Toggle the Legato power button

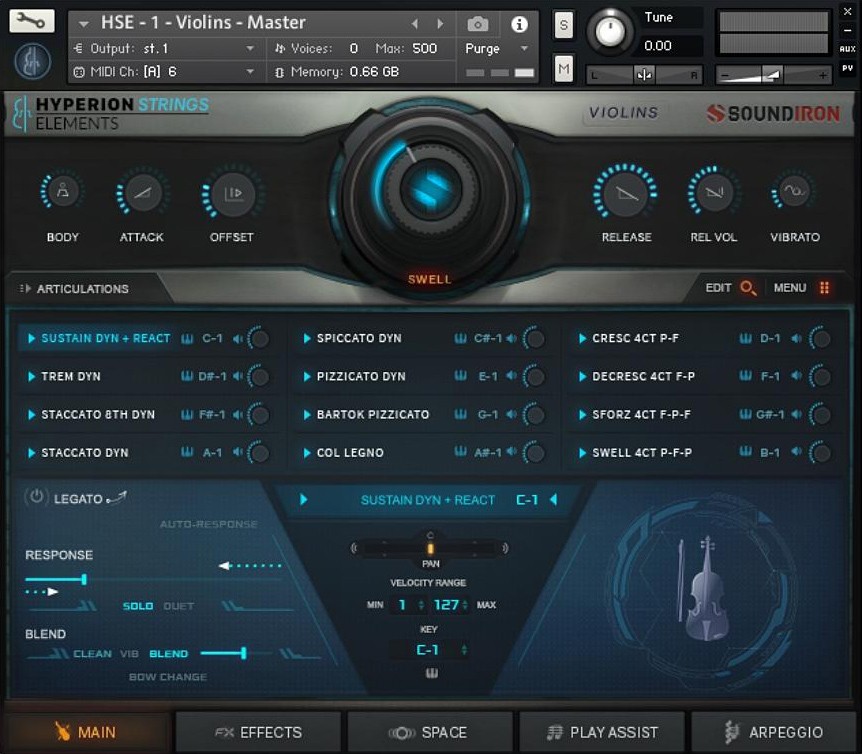coord(36,497)
